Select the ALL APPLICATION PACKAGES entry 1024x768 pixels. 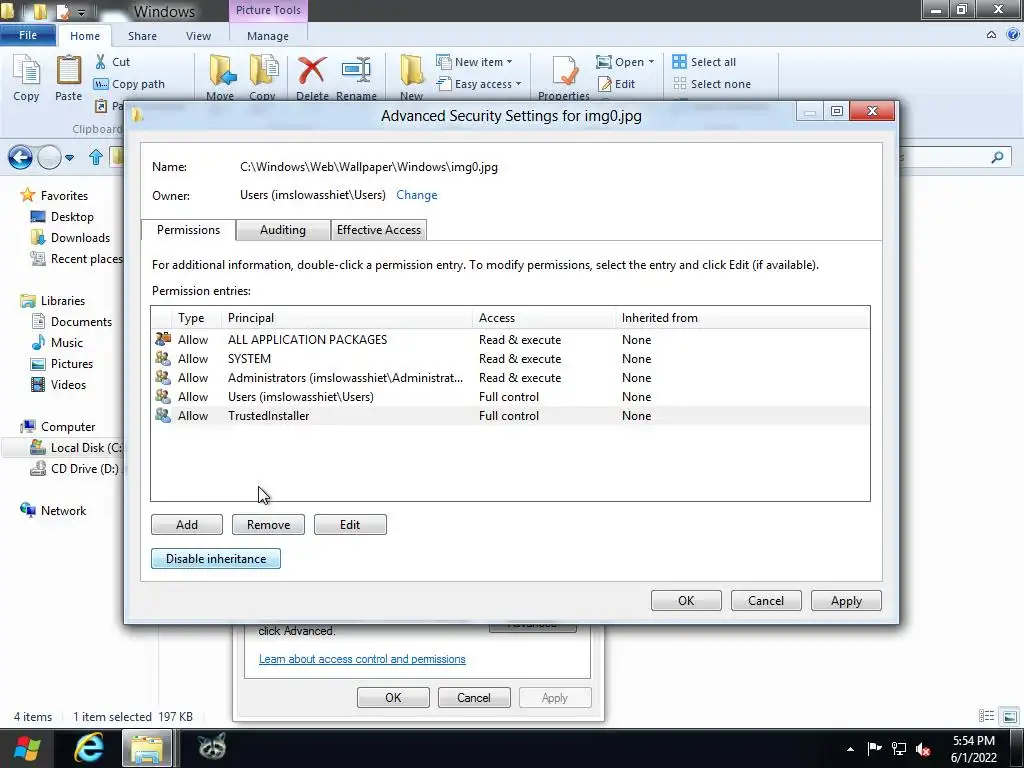[x=510, y=340]
